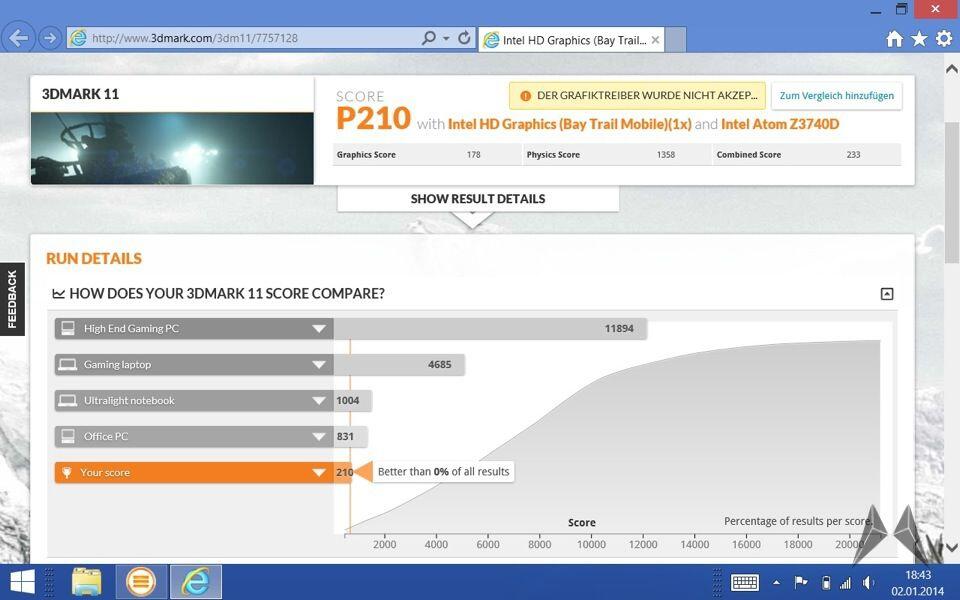The height and width of the screenshot is (600, 960).
Task: Expand the Gaming laptop dropdown
Action: pos(319,365)
